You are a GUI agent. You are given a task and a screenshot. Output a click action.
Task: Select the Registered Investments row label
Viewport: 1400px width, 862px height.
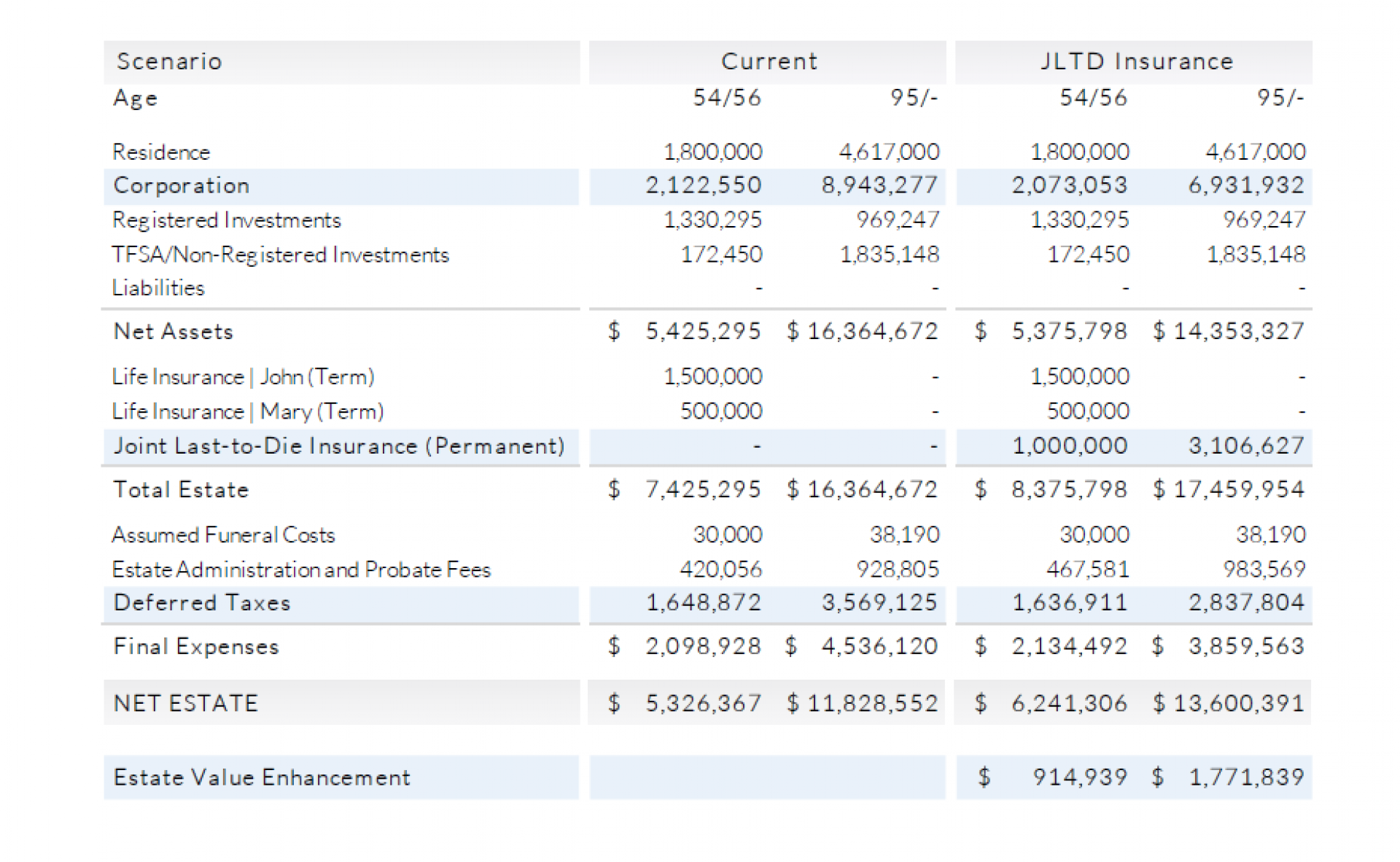tap(226, 220)
